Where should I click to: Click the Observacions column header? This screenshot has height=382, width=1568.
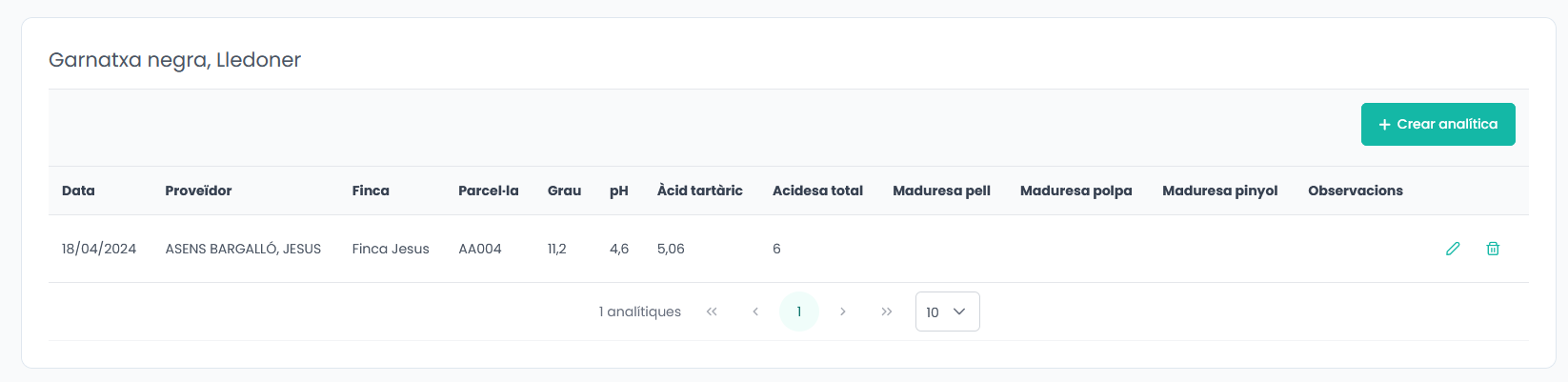click(1356, 191)
